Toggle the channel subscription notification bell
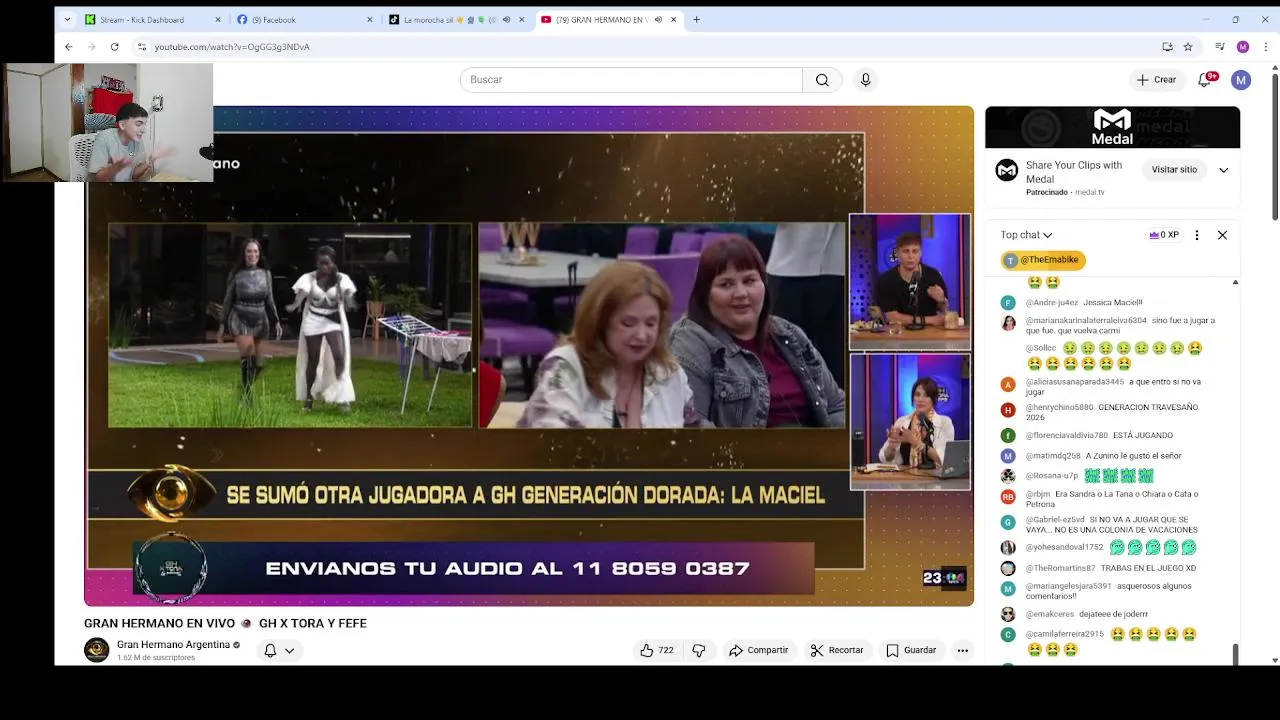The image size is (1280, 720). tap(270, 650)
